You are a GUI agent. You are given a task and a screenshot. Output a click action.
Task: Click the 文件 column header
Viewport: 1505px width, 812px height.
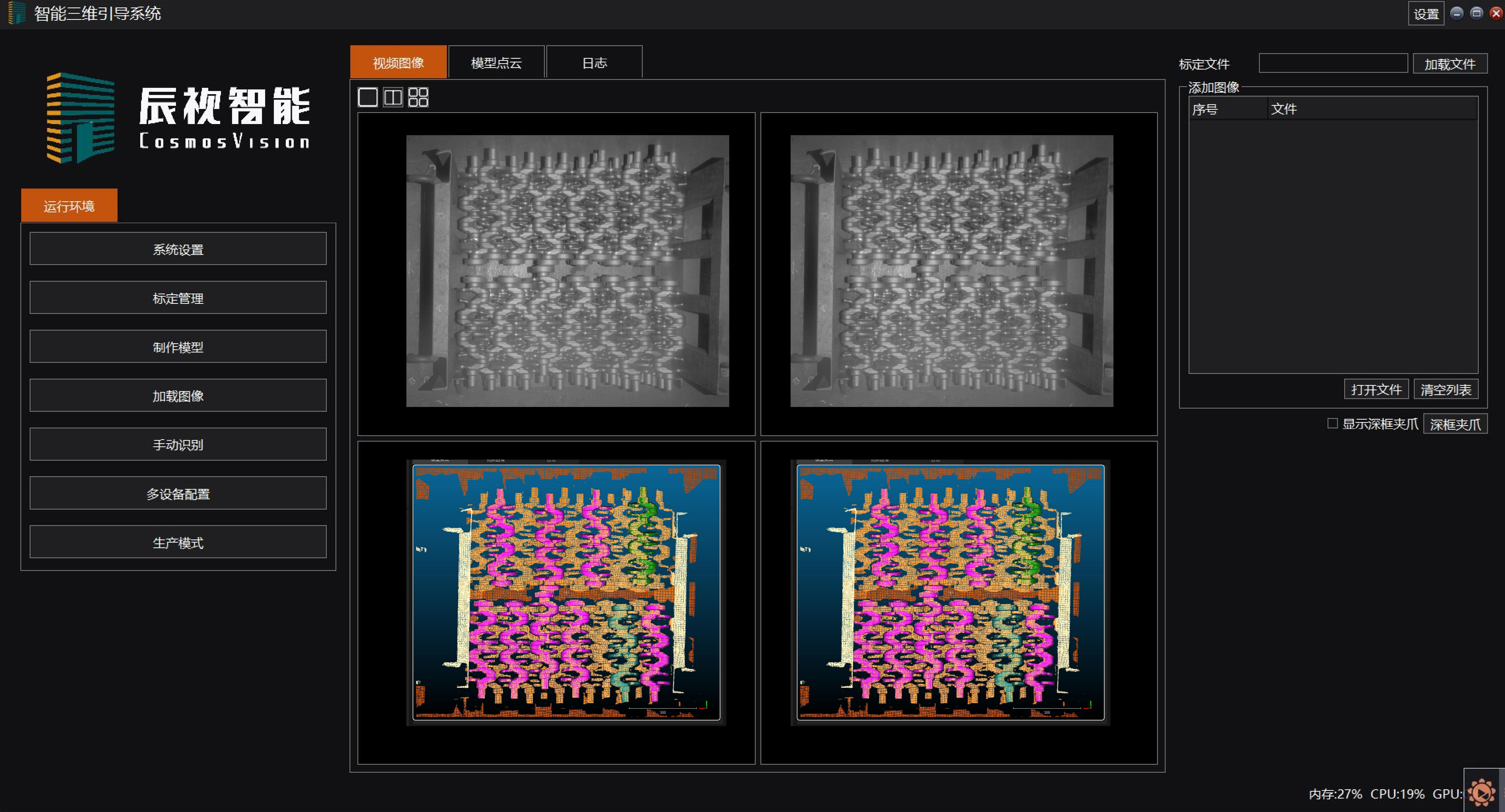(x=1373, y=109)
